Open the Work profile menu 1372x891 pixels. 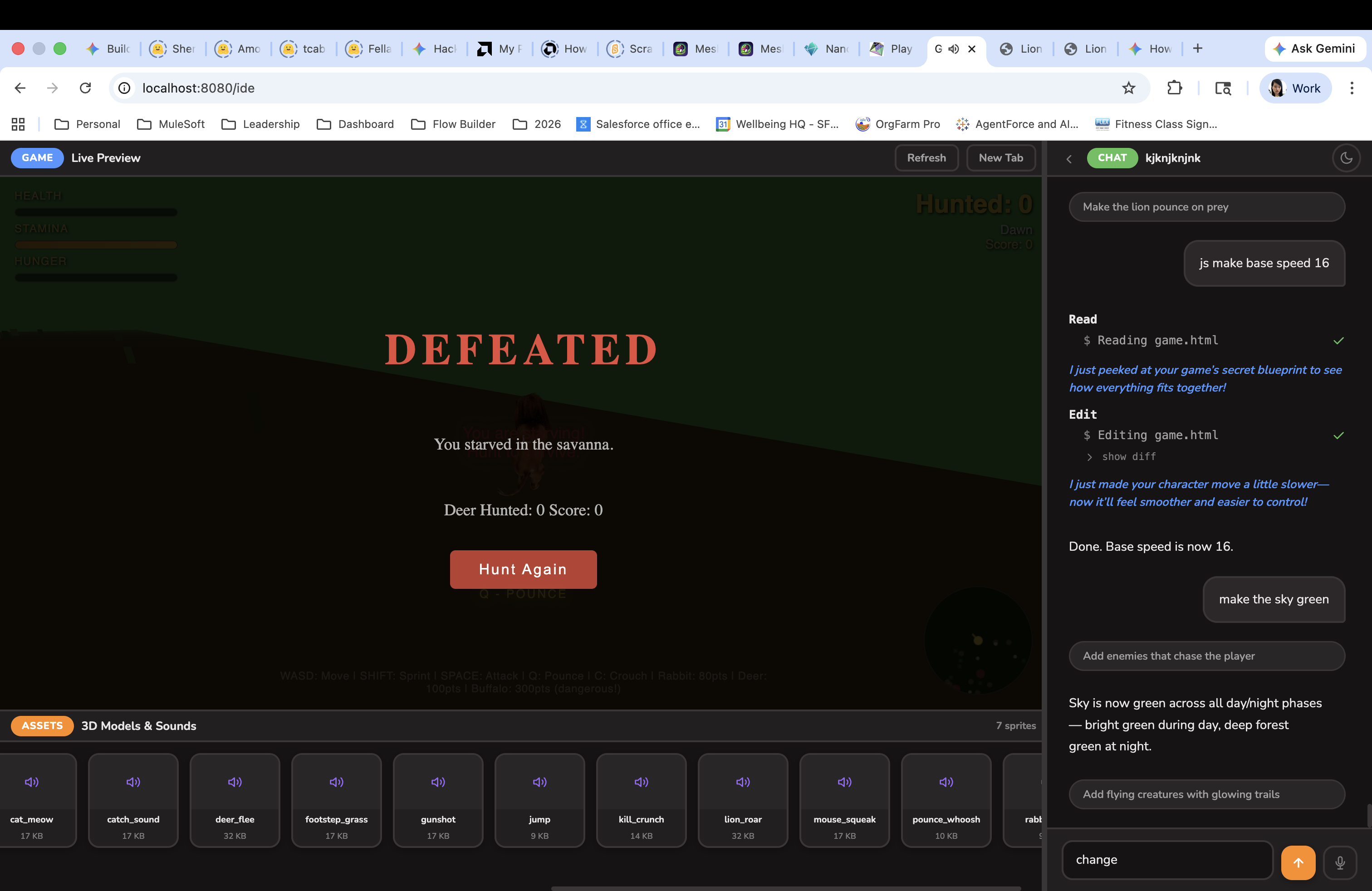click(1295, 88)
